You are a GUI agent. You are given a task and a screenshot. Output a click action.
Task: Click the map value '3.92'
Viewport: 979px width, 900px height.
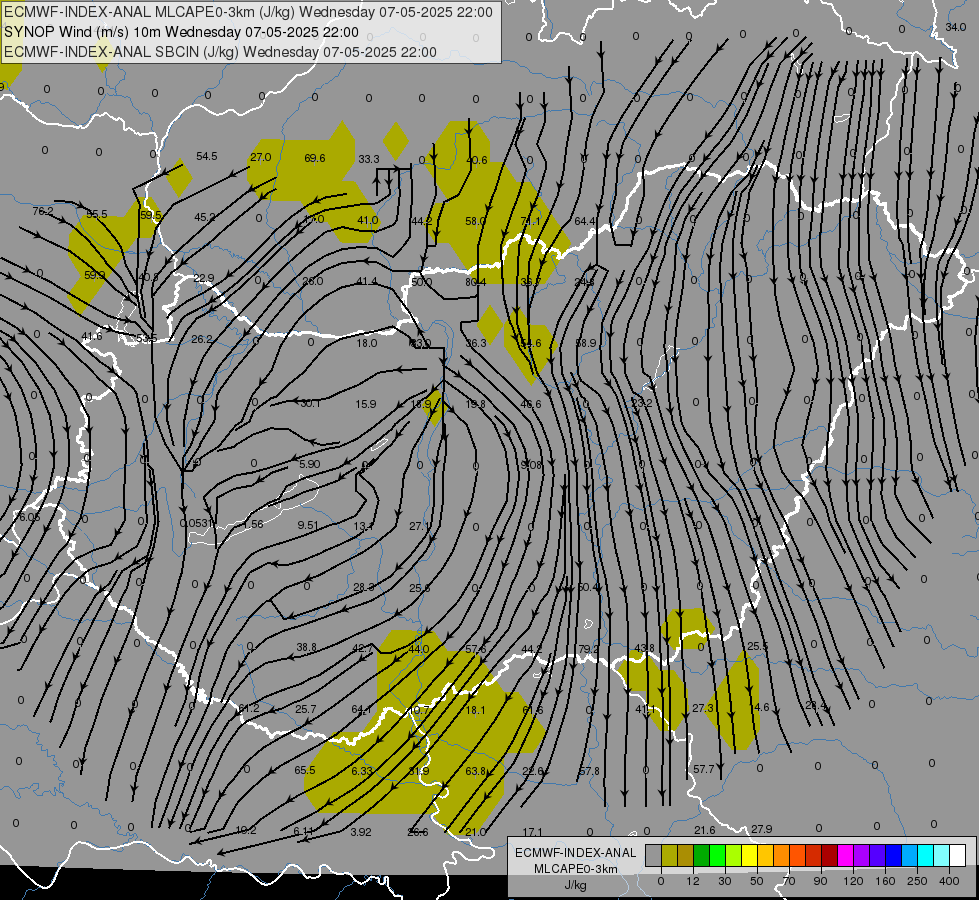(361, 832)
